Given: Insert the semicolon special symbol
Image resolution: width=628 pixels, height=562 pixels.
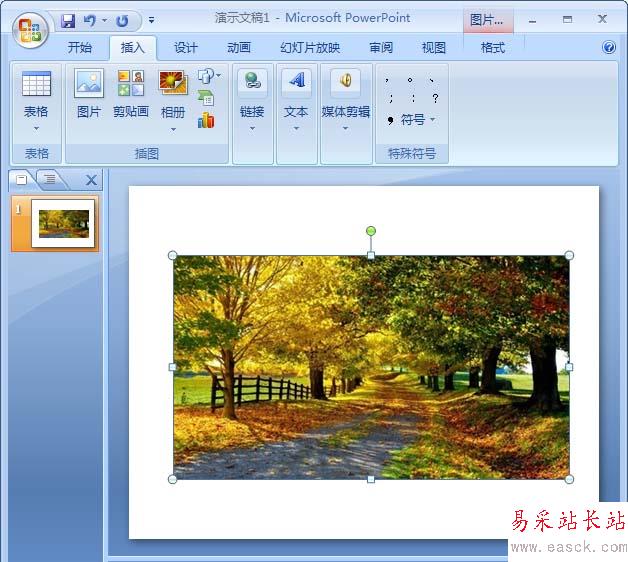Looking at the screenshot, I should tap(391, 98).
